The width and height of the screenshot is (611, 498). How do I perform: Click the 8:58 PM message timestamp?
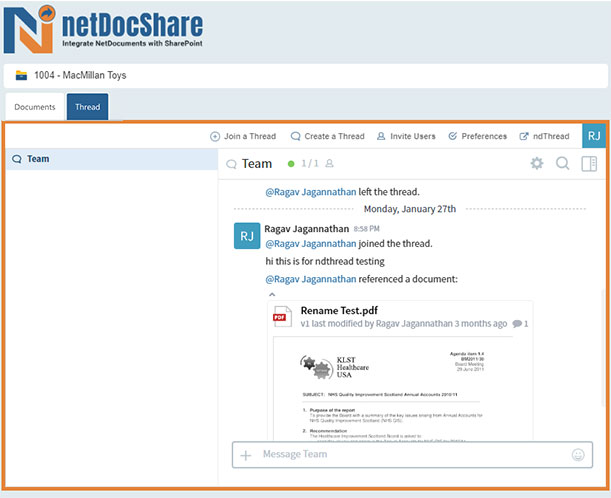(366, 229)
